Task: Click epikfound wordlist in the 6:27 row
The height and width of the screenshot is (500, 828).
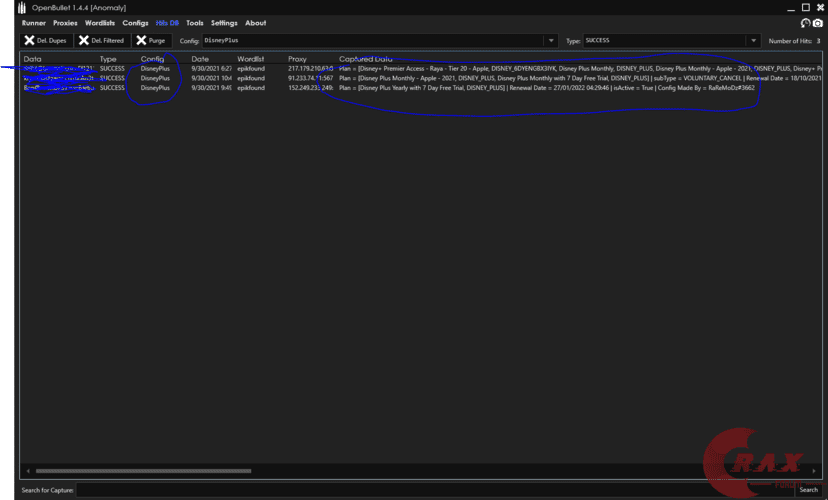Action: 251,69
